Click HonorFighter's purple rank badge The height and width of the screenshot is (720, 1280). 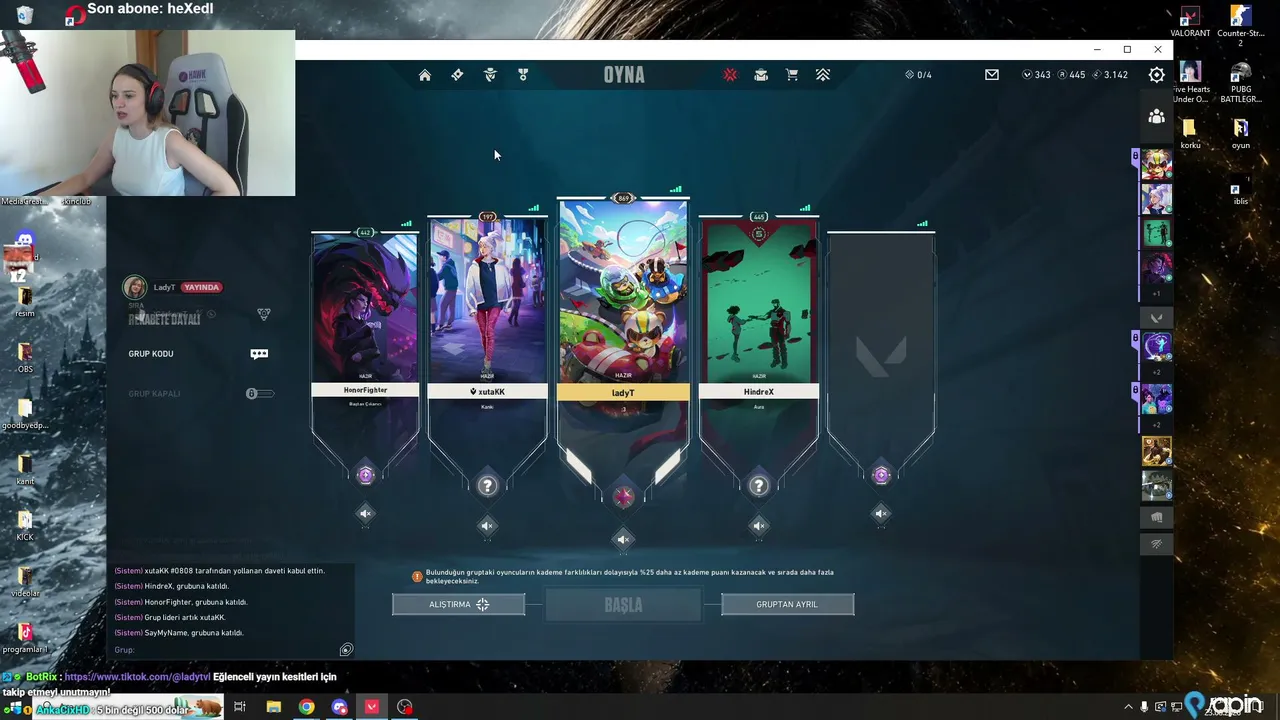pos(365,475)
